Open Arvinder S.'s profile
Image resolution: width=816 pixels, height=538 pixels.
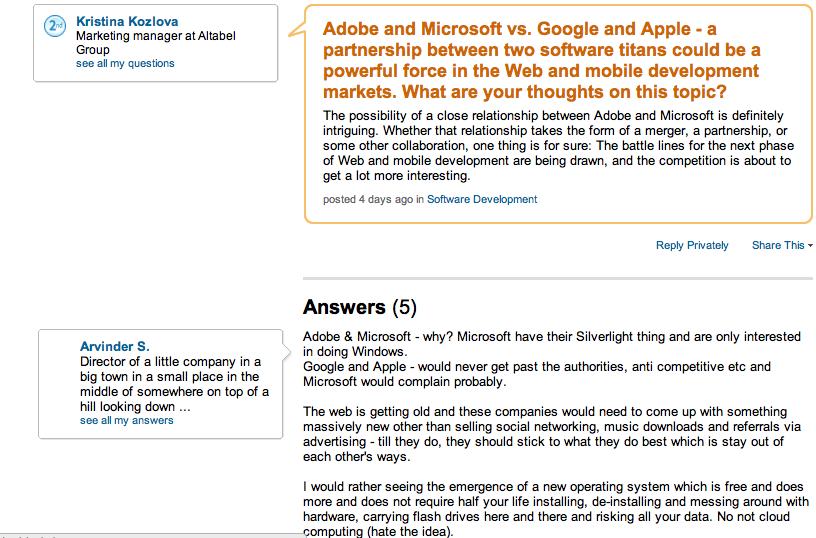[x=114, y=346]
